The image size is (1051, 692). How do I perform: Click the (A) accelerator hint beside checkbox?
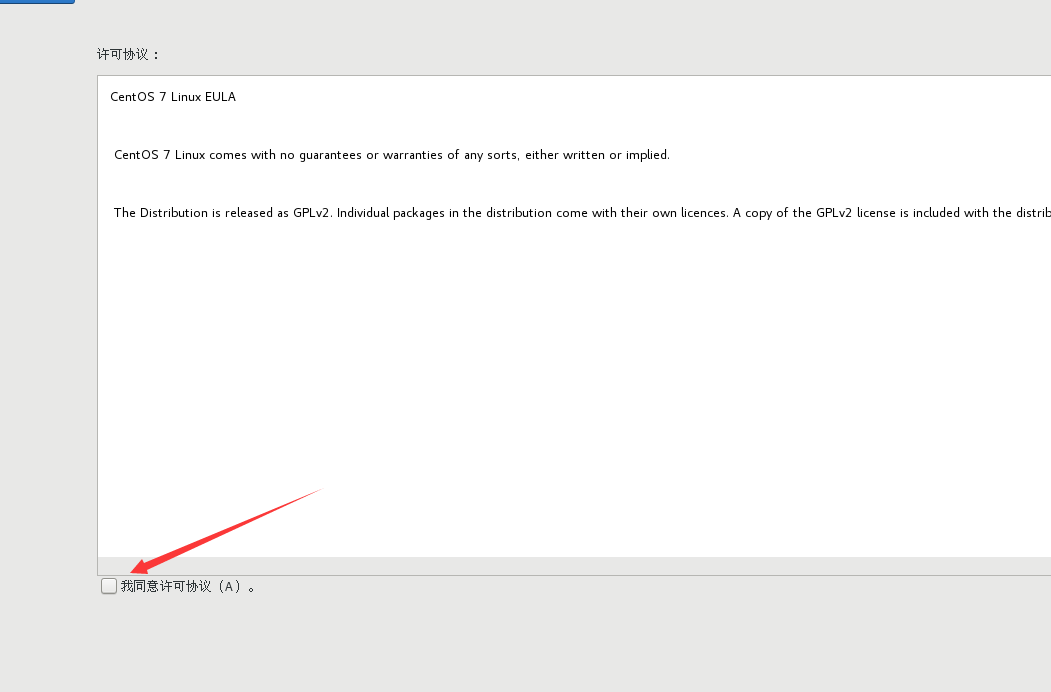(229, 587)
